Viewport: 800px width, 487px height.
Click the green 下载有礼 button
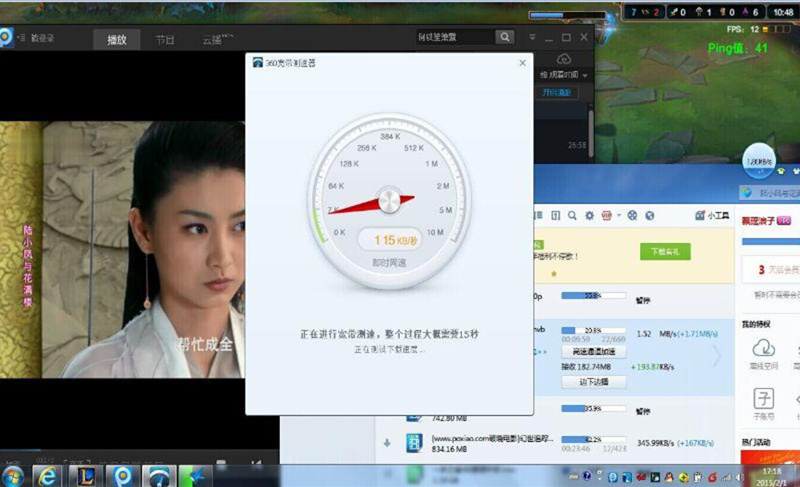tap(665, 251)
